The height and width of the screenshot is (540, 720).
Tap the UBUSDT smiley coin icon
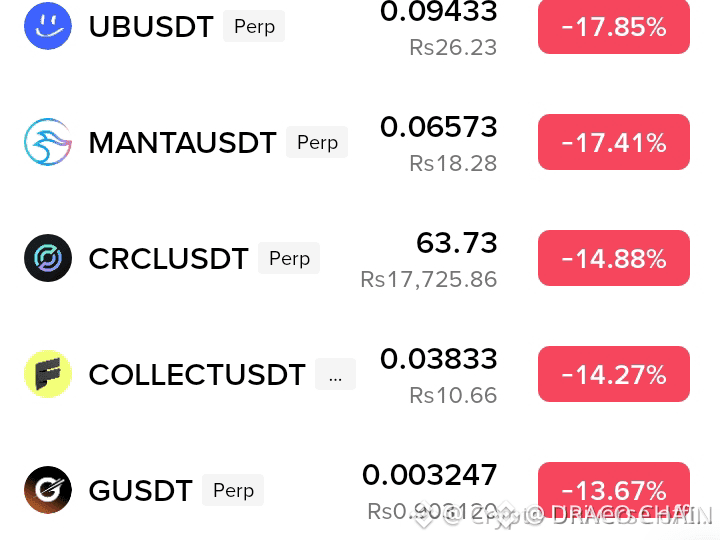pos(48,26)
